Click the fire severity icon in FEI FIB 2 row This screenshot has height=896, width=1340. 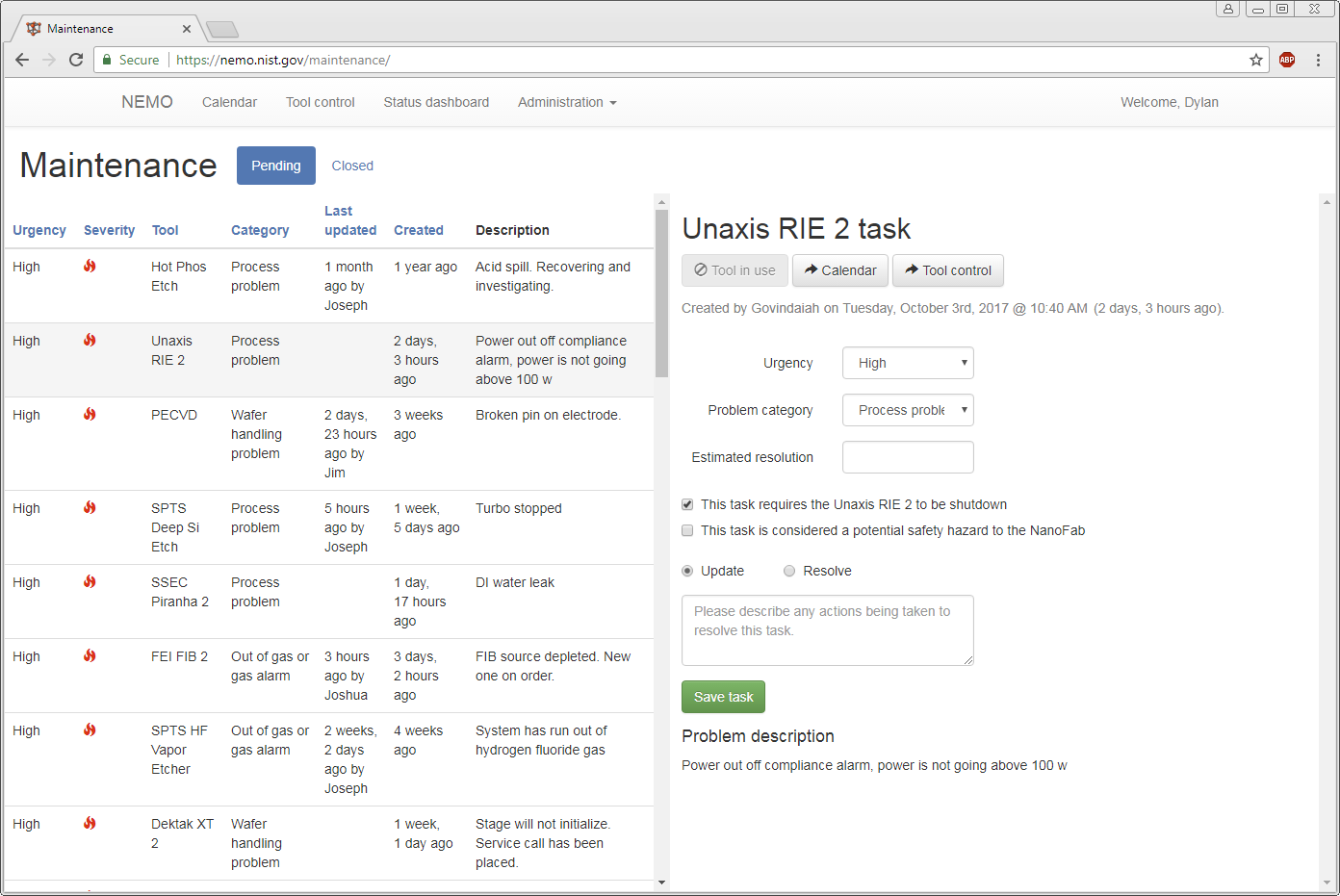point(90,655)
